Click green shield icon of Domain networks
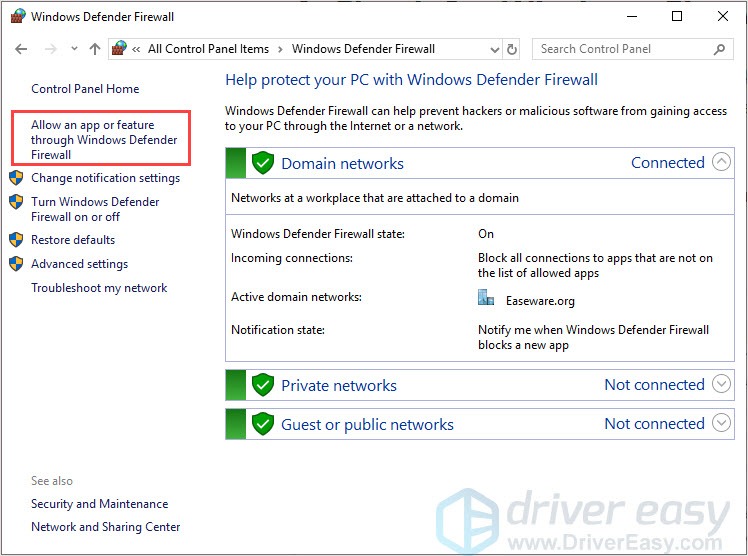The width and height of the screenshot is (748, 556). click(263, 163)
